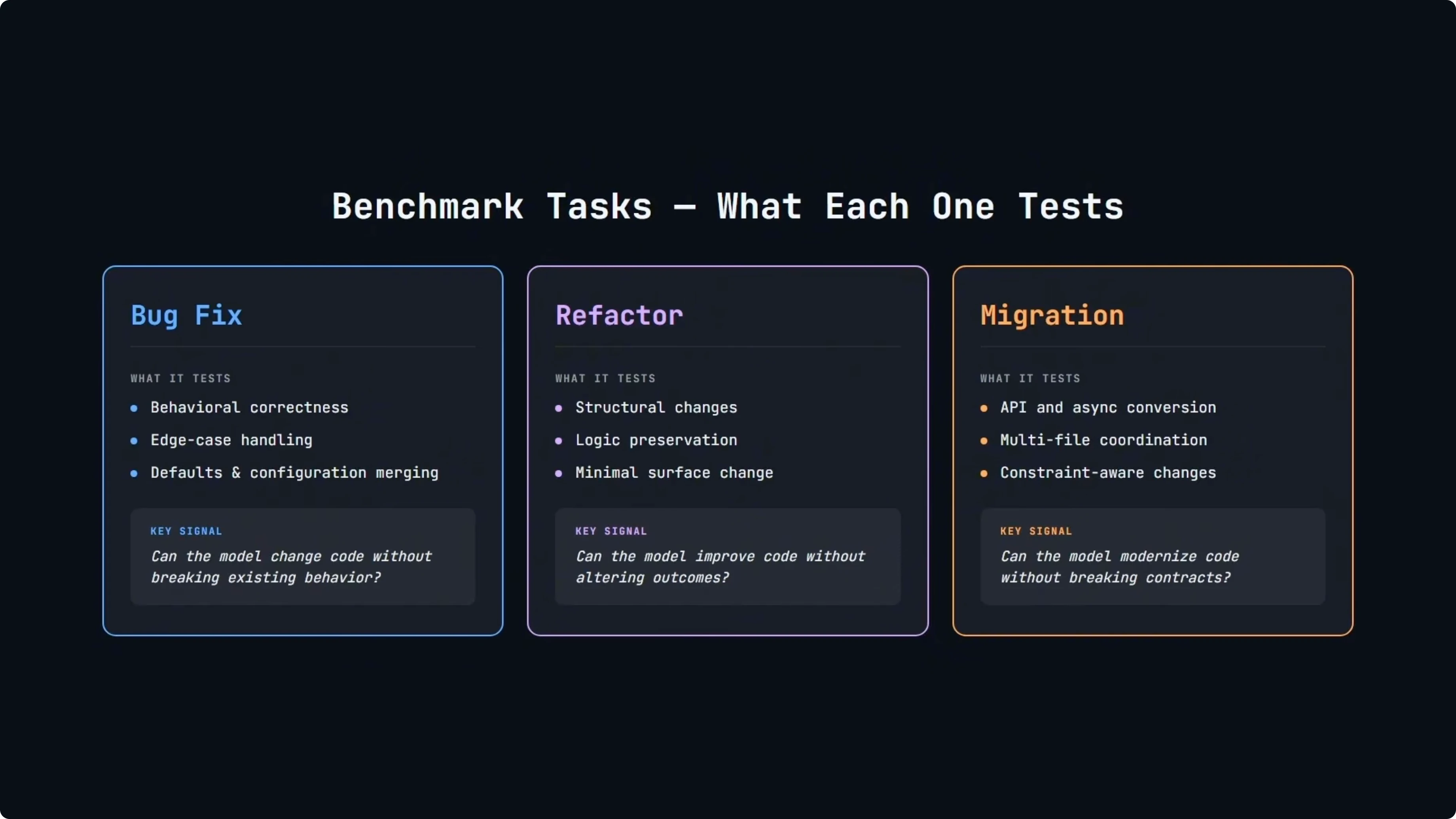Click the blue bullet beside Edge-case handling
This screenshot has width=1456, height=819.
134,441
